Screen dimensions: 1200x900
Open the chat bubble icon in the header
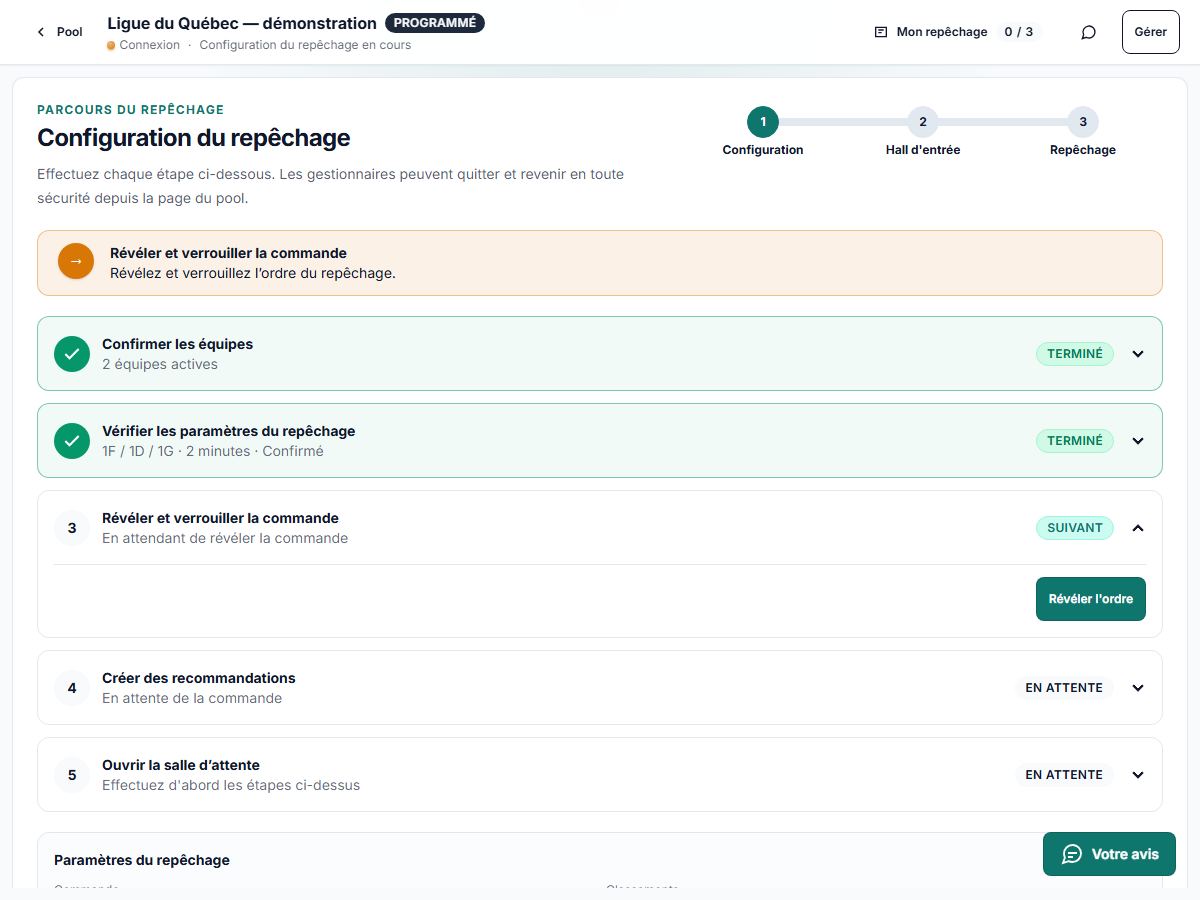1089,32
